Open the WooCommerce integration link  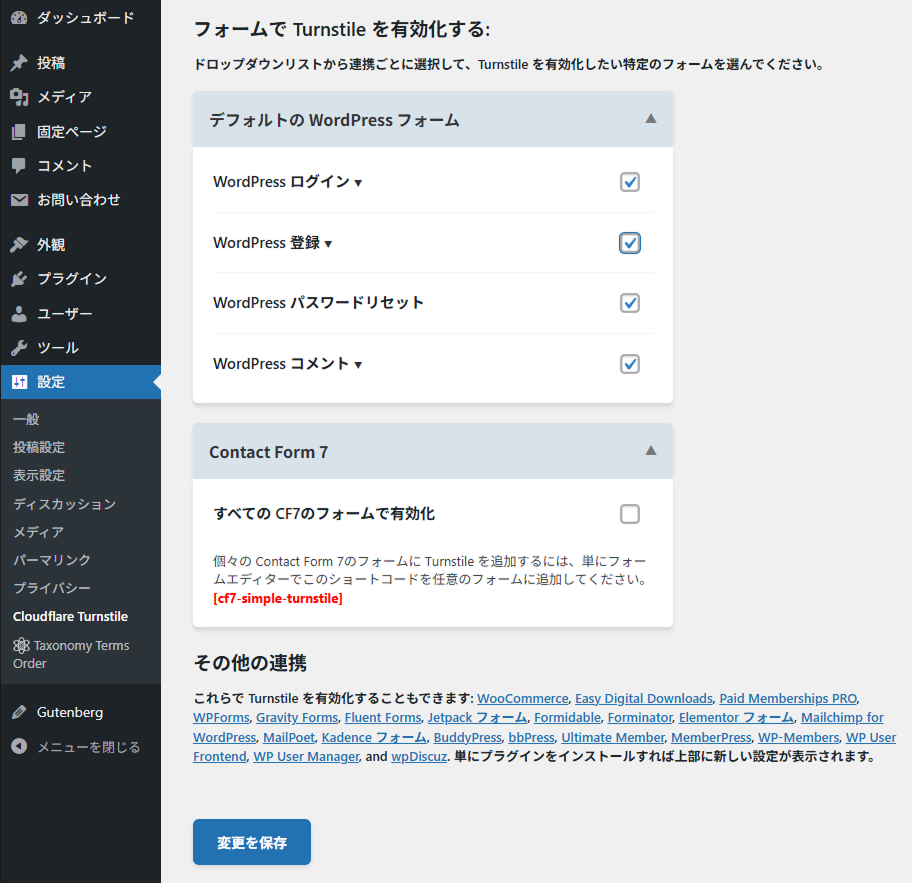click(x=522, y=698)
